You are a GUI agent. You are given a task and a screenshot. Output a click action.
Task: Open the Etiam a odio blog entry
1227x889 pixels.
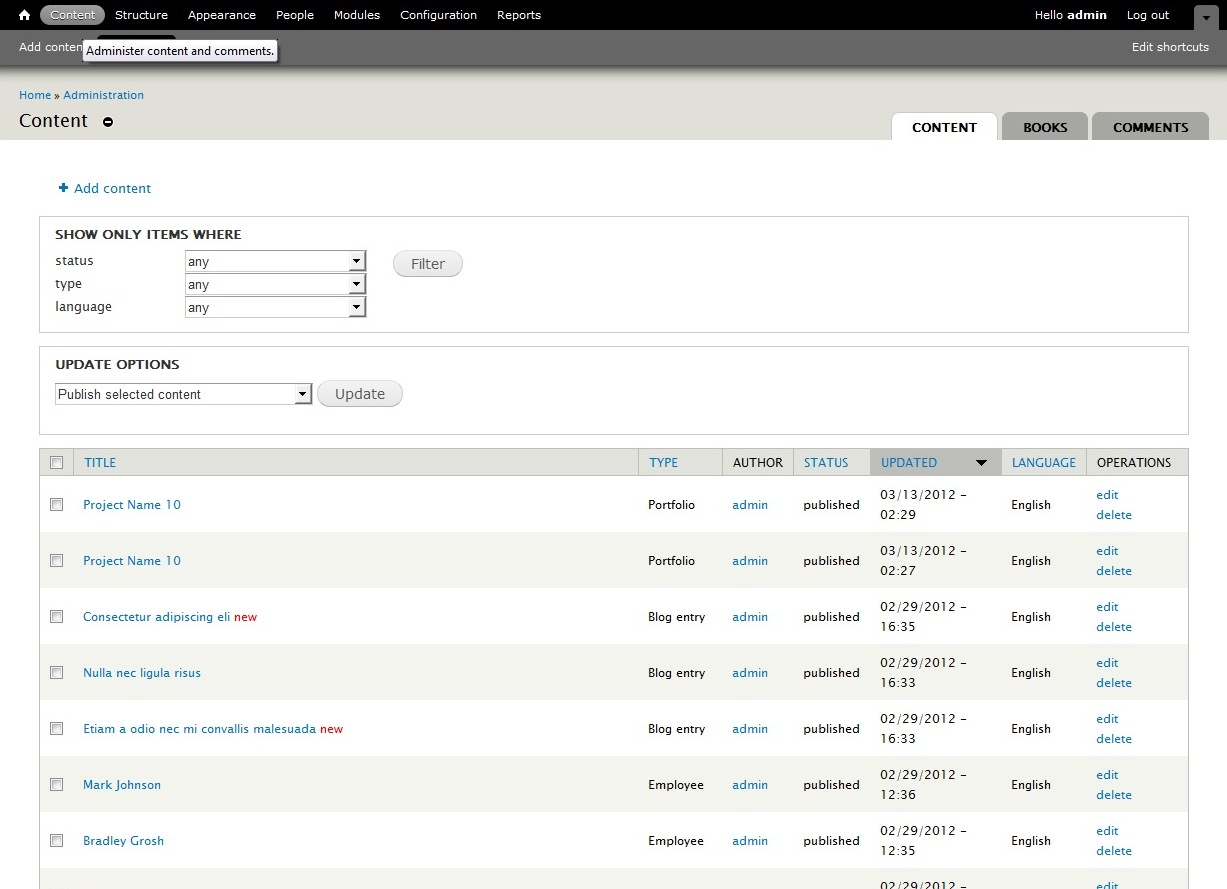click(199, 729)
